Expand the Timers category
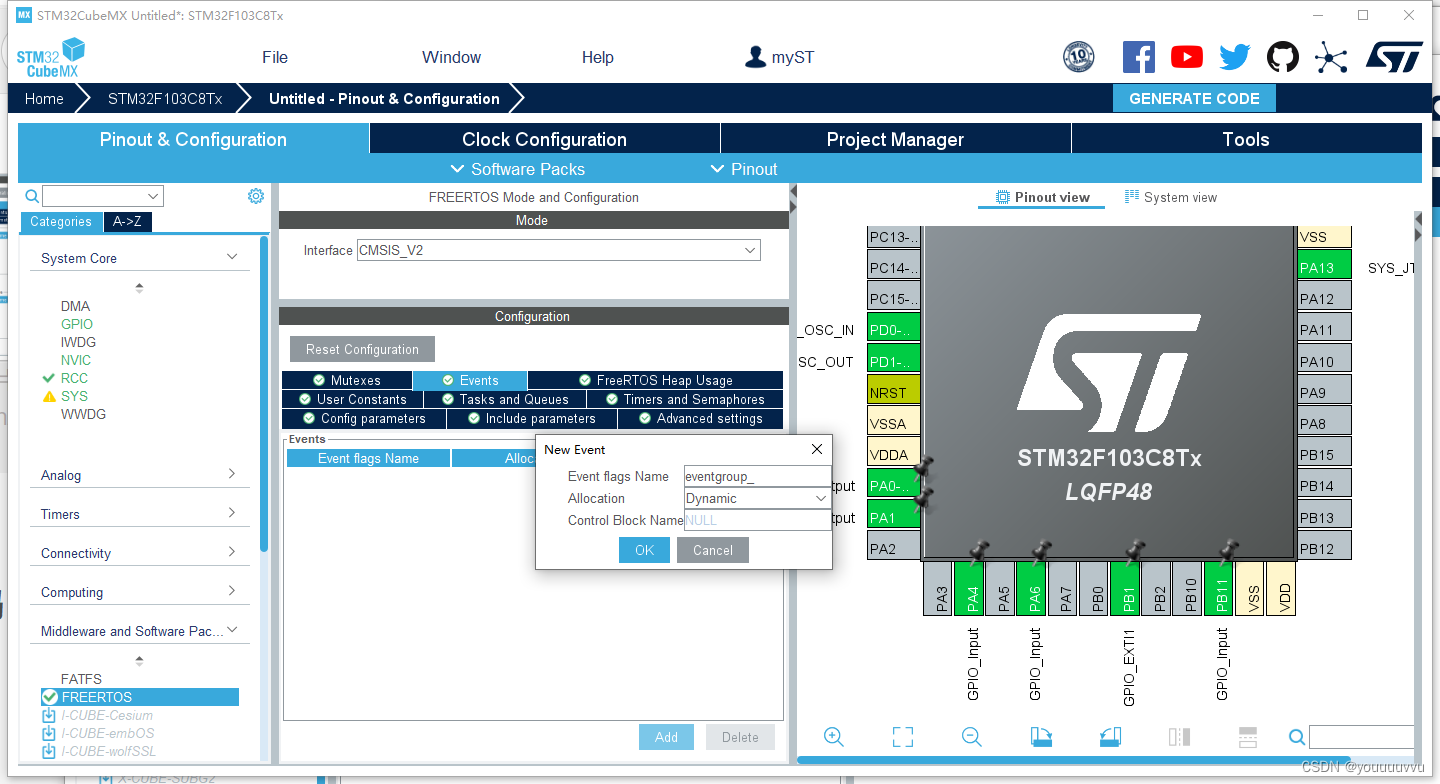This screenshot has width=1440, height=784. click(x=232, y=513)
